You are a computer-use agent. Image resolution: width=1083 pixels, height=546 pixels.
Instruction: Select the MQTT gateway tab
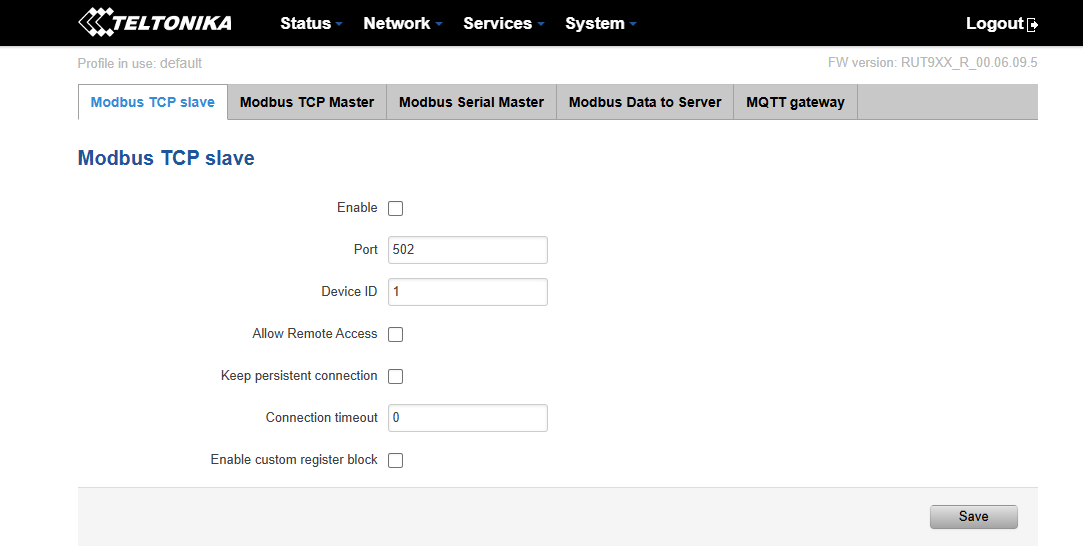click(795, 102)
